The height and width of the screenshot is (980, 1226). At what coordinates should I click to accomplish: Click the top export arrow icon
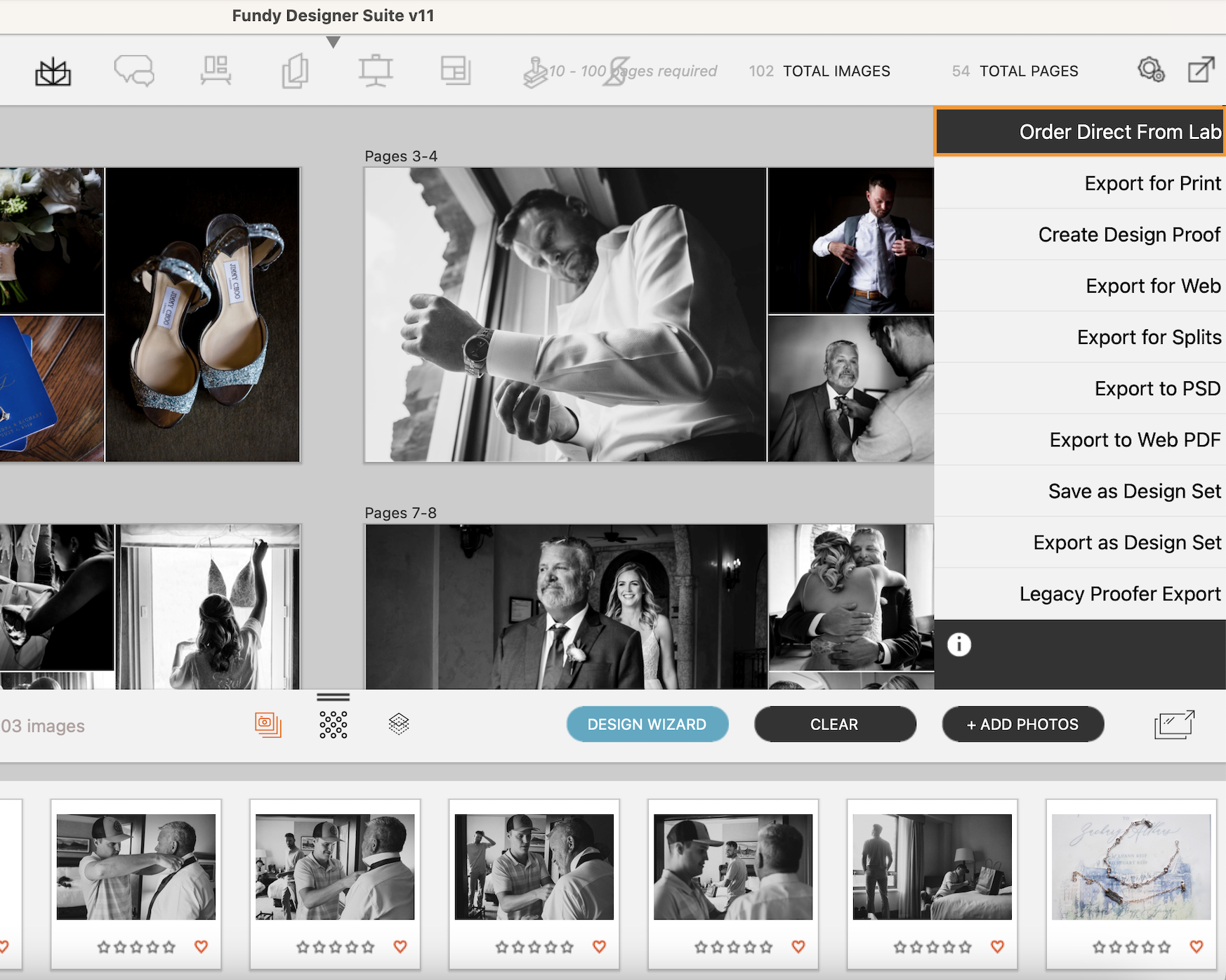click(1201, 69)
